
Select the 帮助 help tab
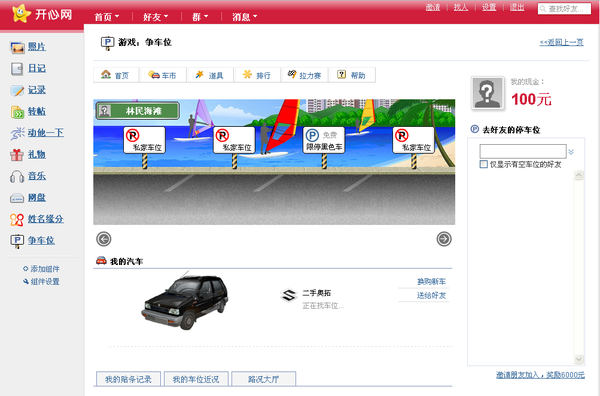(x=352, y=75)
